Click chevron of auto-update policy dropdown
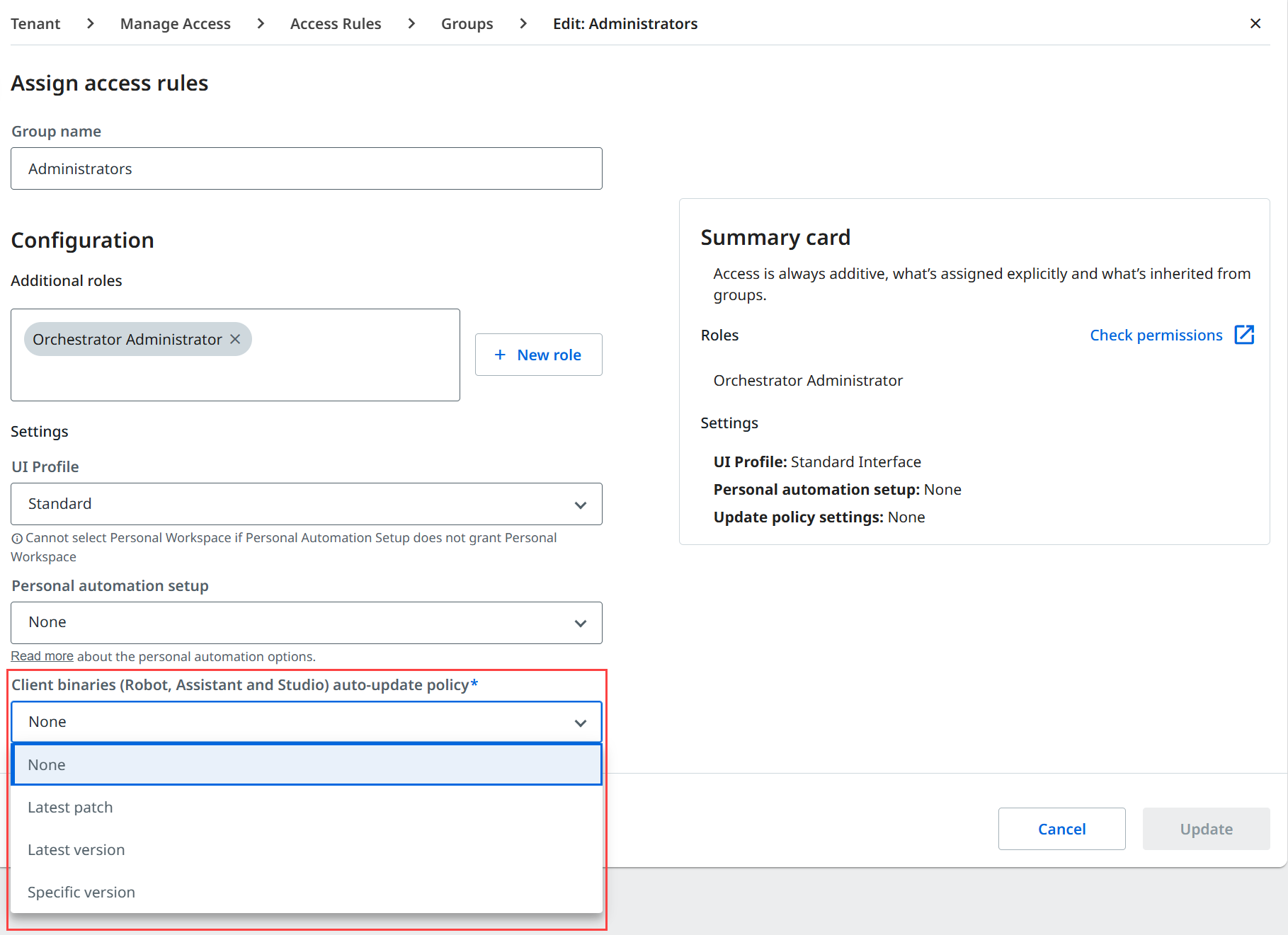The width and height of the screenshot is (1288, 935). pyautogui.click(x=581, y=723)
